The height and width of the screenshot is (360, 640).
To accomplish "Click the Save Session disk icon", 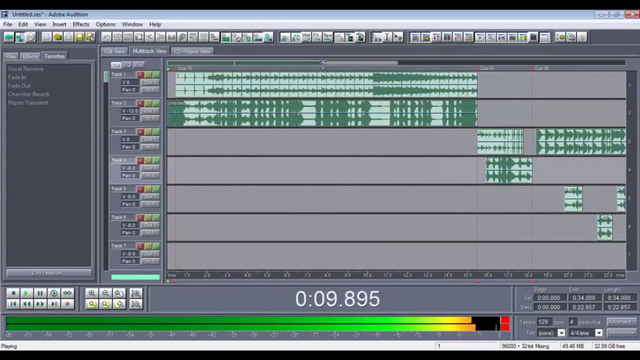I will pyautogui.click(x=79, y=38).
